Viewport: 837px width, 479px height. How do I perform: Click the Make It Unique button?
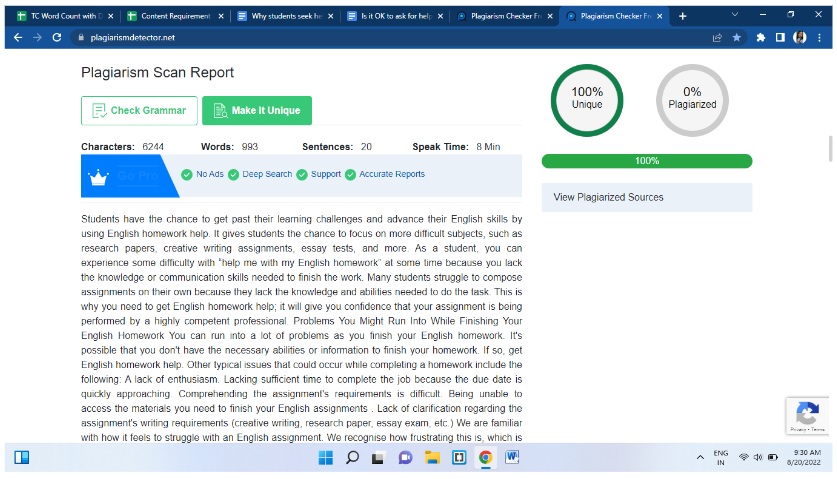[x=257, y=111]
